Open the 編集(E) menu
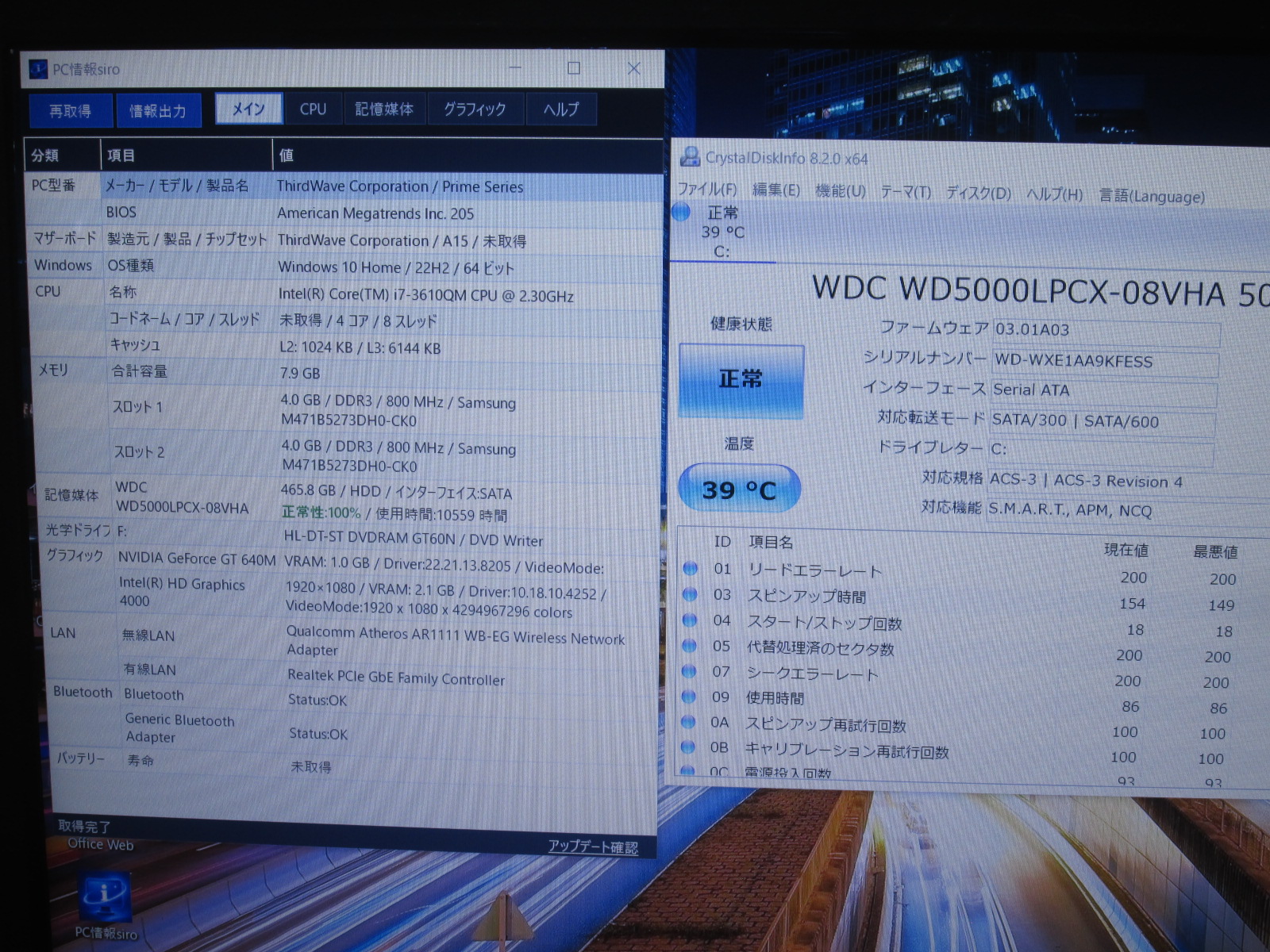The height and width of the screenshot is (952, 1270). (x=775, y=190)
